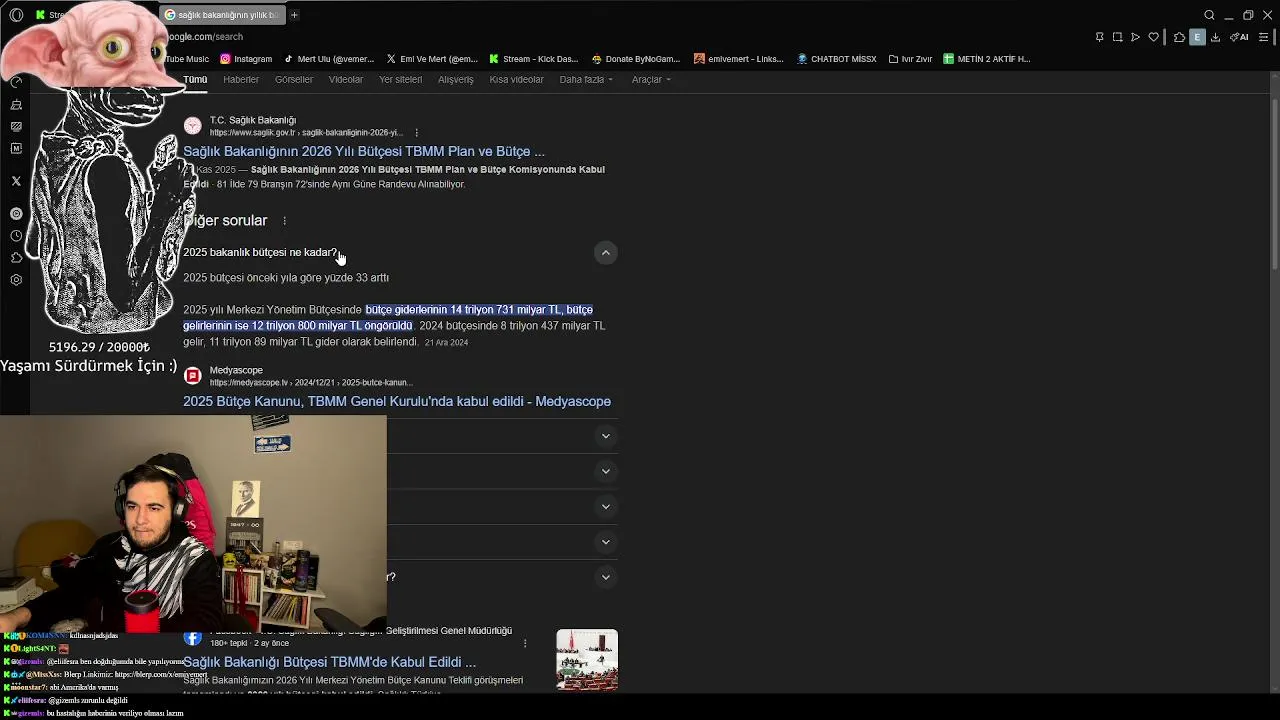The image size is (1280, 720).
Task: Open the Ivır Zıvır bookmarks folder
Action: (x=911, y=59)
